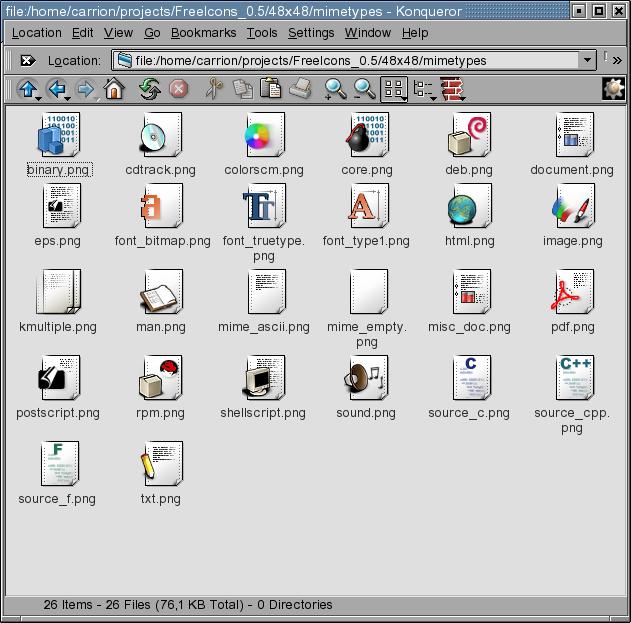This screenshot has width=631, height=623.
Task: Open the Edit menu
Action: [82, 33]
